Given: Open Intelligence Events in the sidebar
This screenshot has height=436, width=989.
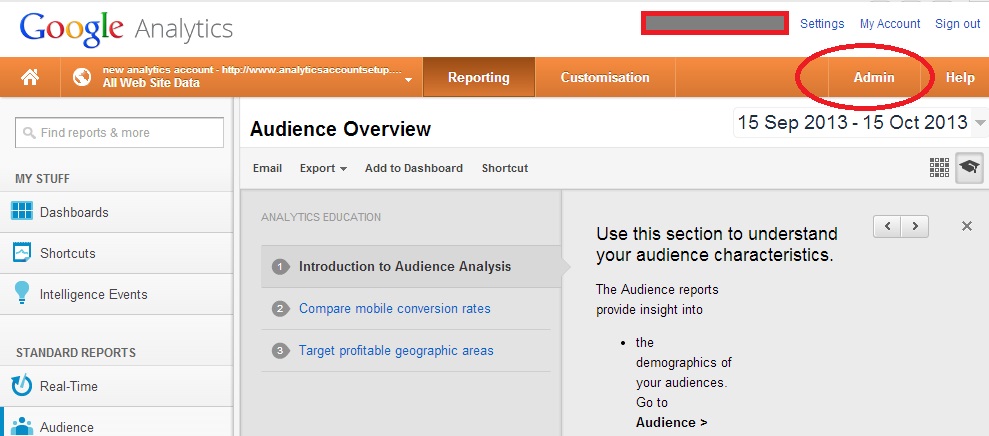Looking at the screenshot, I should pyautogui.click(x=116, y=294).
